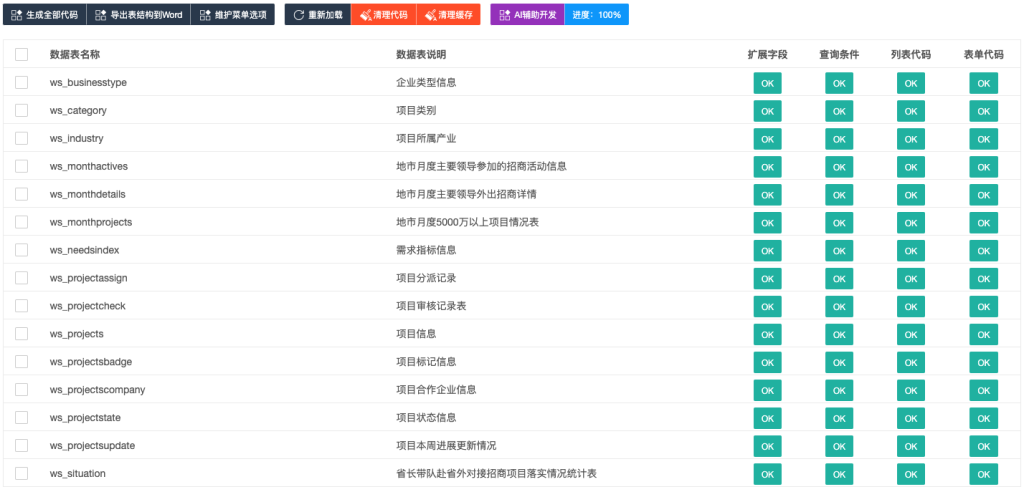Select the ws_projects row checkbox
This screenshot has width=1024, height=492.
22,334
